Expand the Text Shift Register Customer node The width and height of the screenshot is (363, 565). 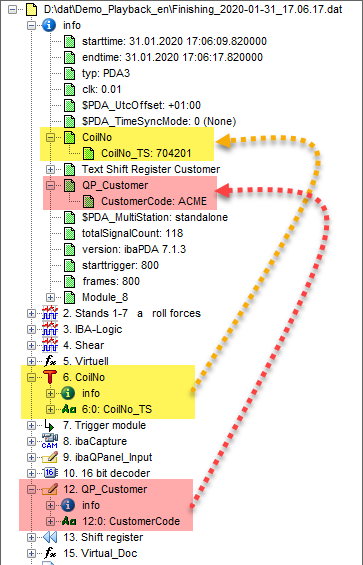tap(50, 169)
